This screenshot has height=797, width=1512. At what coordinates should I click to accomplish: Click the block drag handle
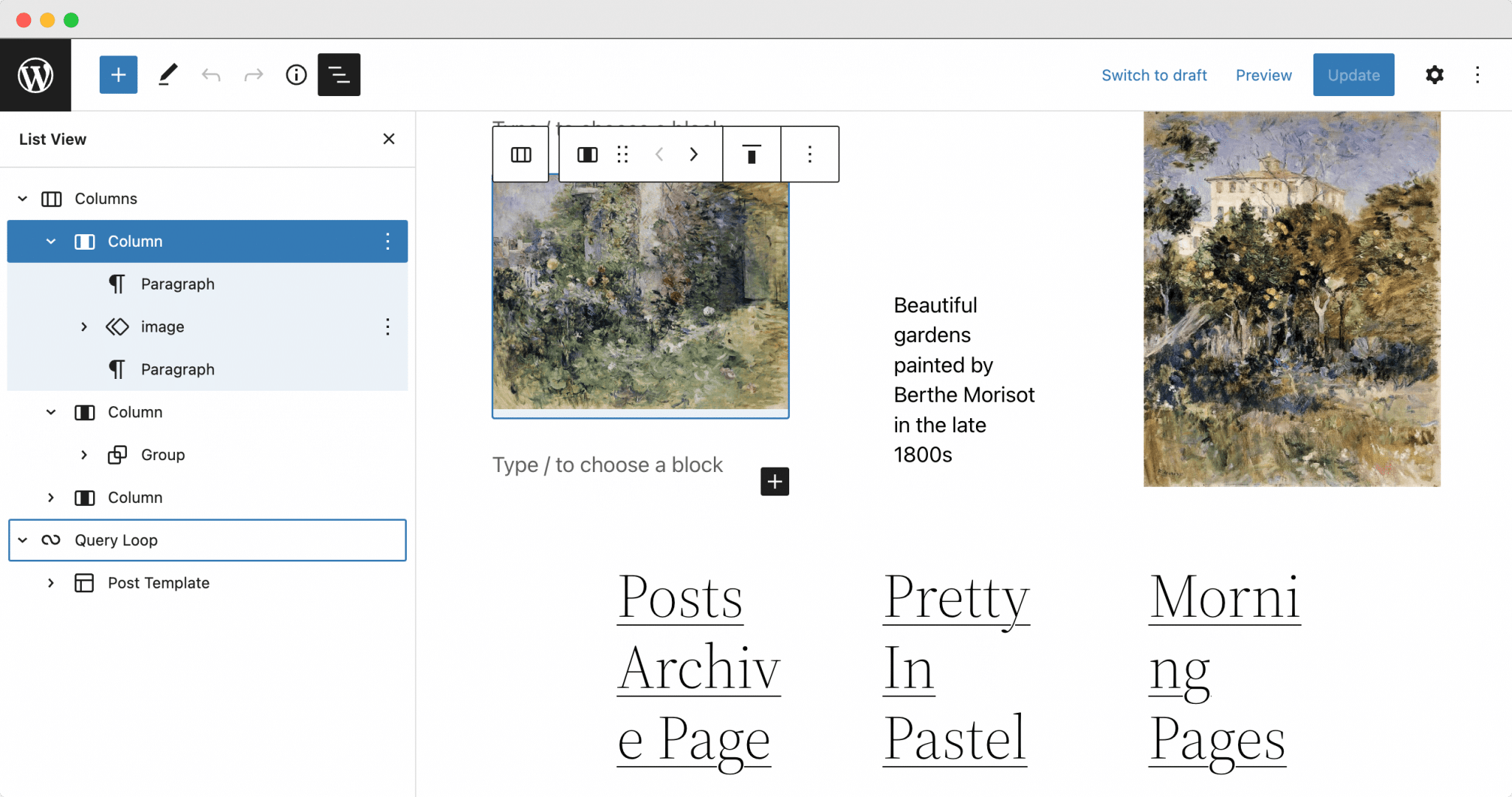[623, 154]
